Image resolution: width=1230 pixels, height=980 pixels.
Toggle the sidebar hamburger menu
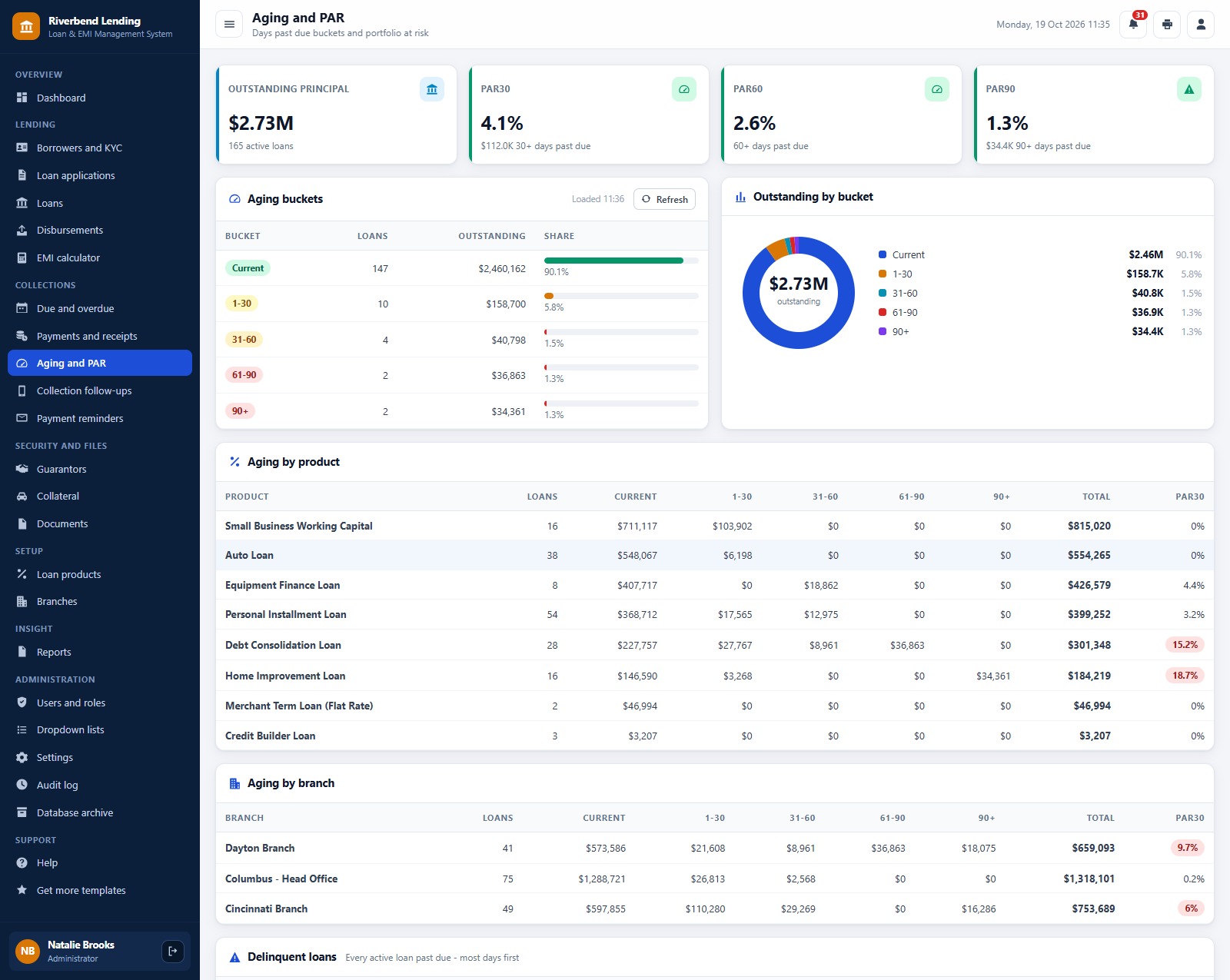tap(229, 25)
